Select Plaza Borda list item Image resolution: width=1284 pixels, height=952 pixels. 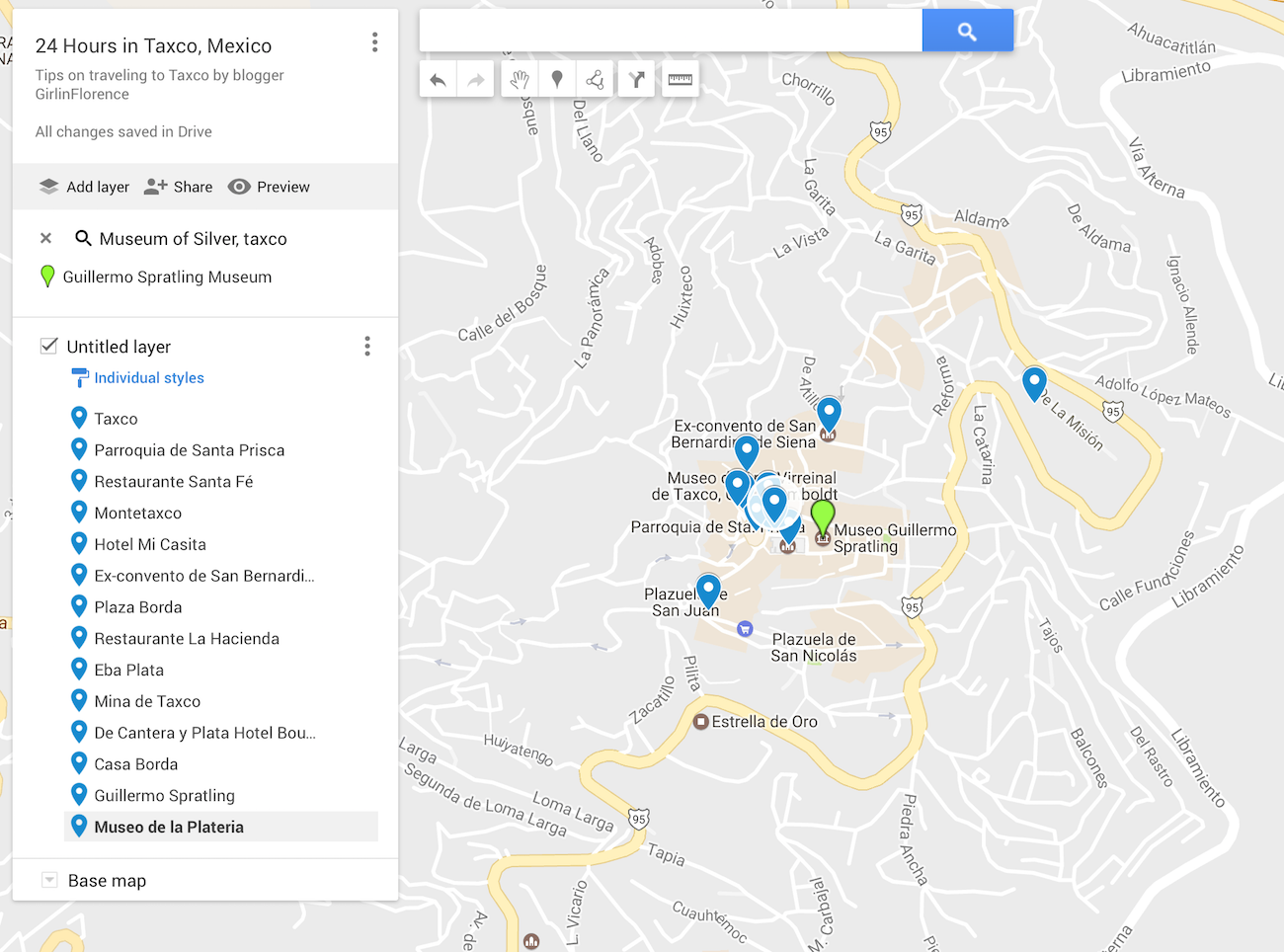coord(138,607)
